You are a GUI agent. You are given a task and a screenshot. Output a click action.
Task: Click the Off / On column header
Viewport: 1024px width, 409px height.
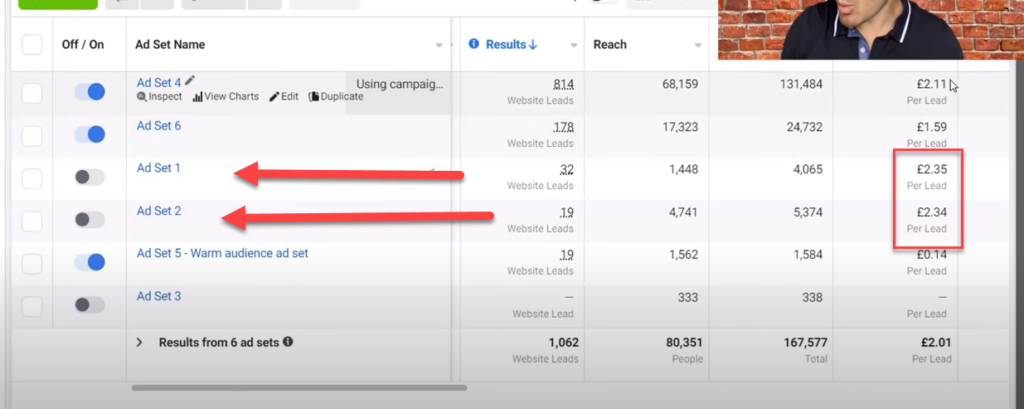pyautogui.click(x=83, y=44)
